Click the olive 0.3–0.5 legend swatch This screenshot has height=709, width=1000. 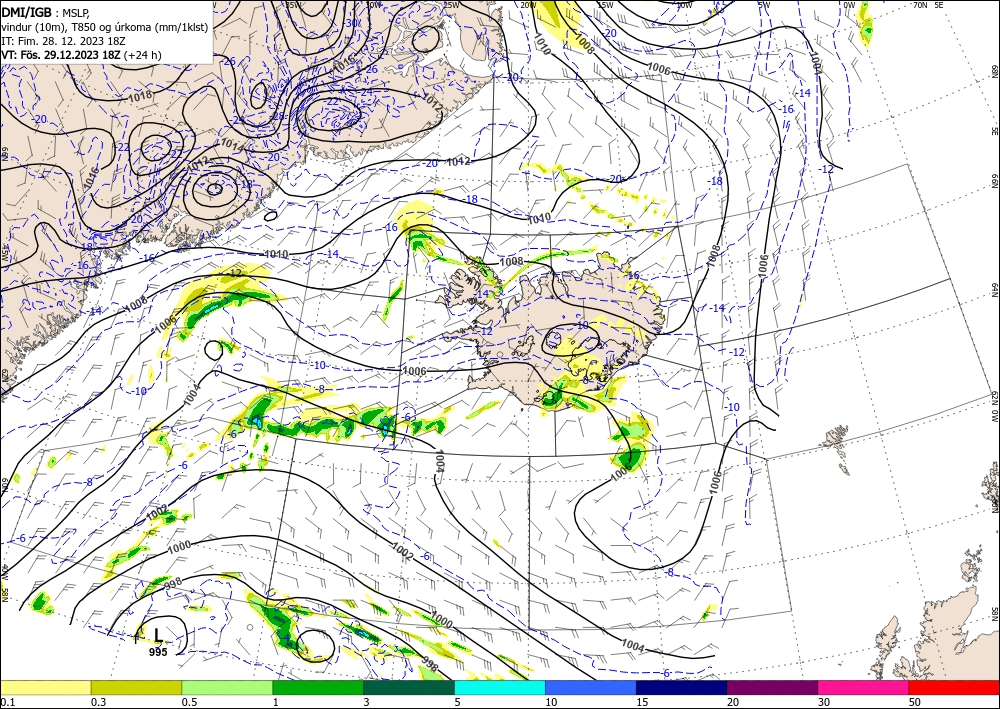click(x=136, y=687)
